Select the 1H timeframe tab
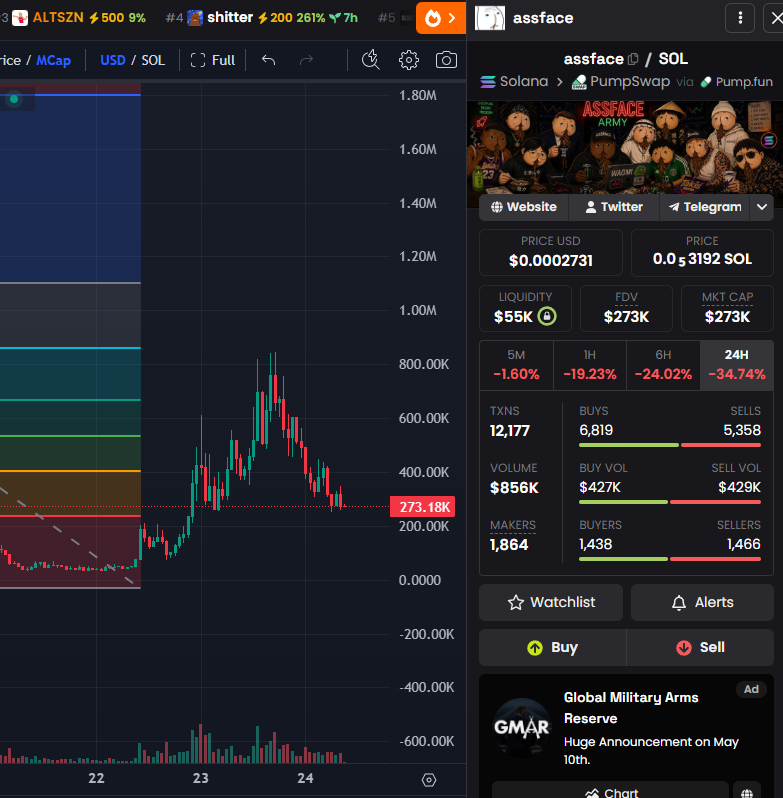Screen dimensions: 783x798 590,365
